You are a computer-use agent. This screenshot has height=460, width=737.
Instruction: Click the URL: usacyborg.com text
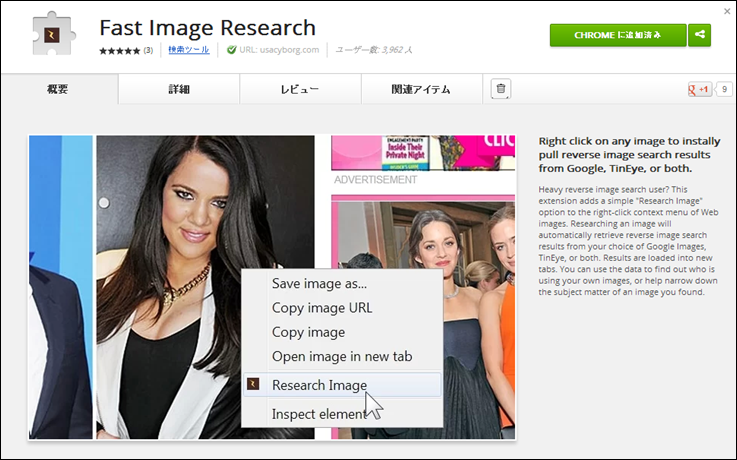pyautogui.click(x=279, y=49)
